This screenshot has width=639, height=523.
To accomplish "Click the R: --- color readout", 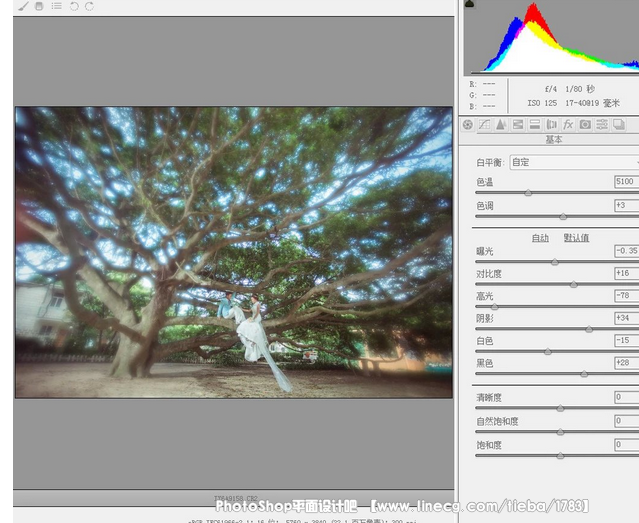I will tap(482, 84).
